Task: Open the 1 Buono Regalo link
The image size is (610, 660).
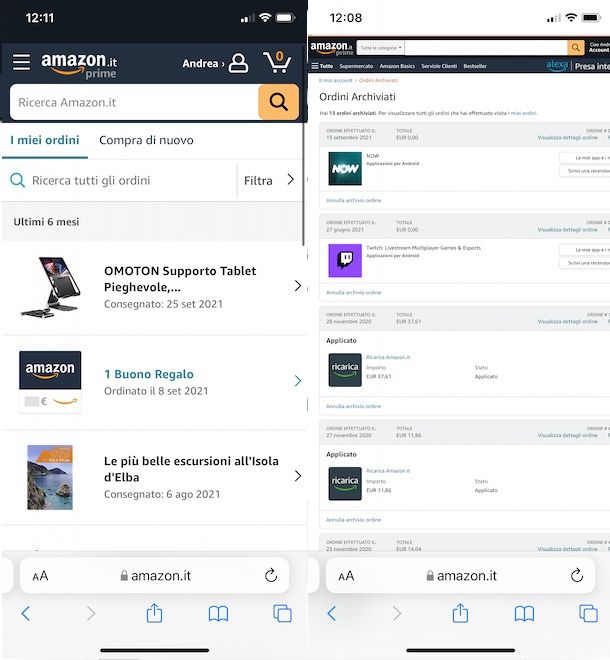Action: click(149, 374)
